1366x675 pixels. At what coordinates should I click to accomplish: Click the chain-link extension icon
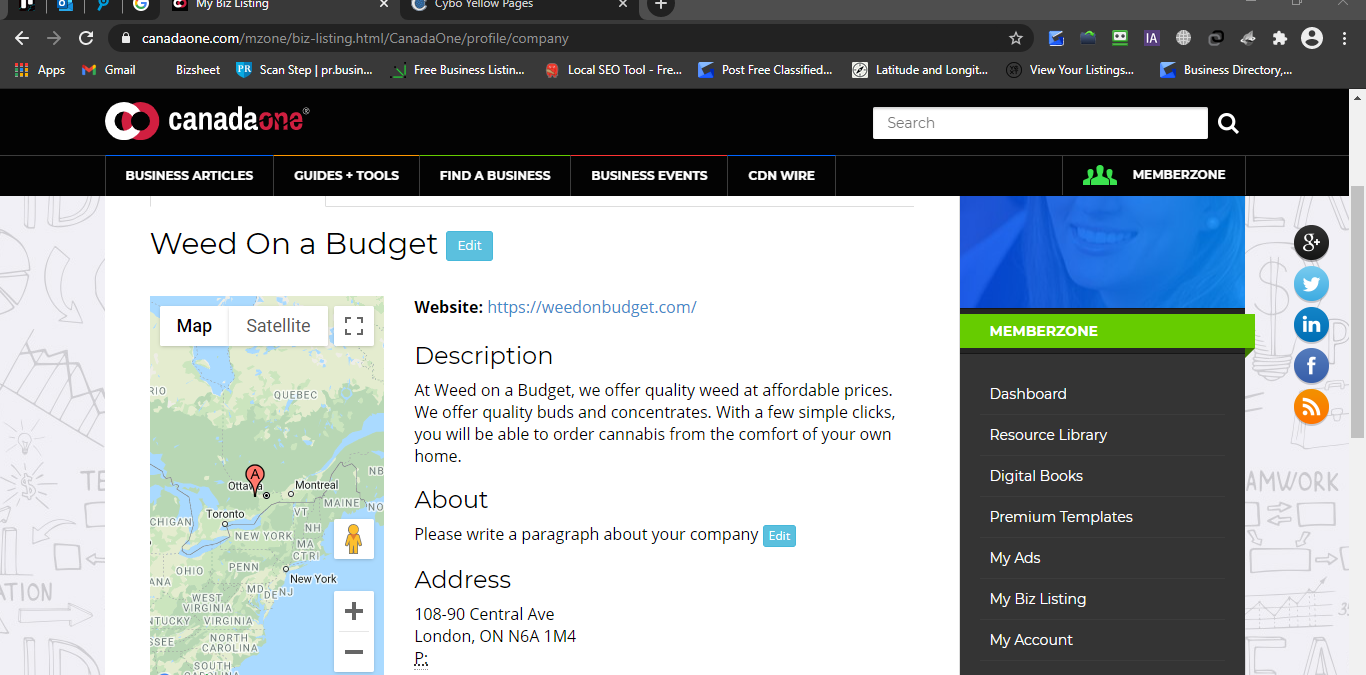point(1216,38)
